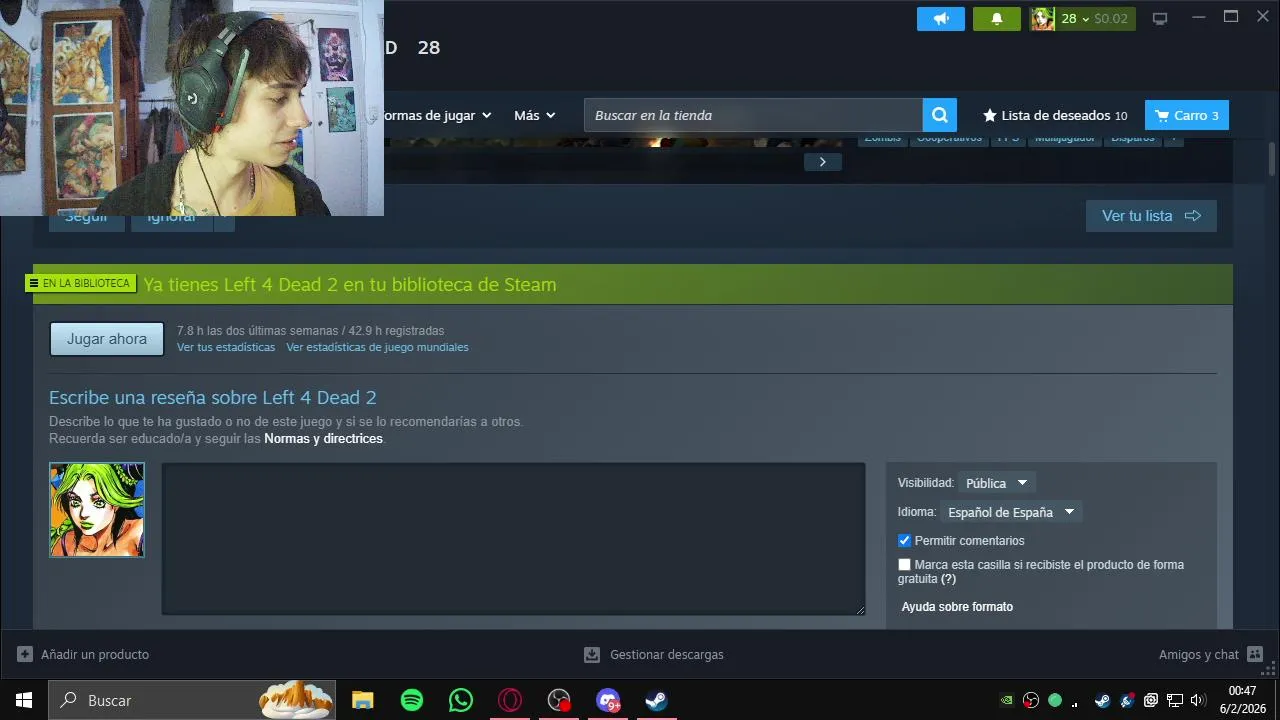Click Añadir un producto
The width and height of the screenshot is (1280, 720).
(83, 654)
